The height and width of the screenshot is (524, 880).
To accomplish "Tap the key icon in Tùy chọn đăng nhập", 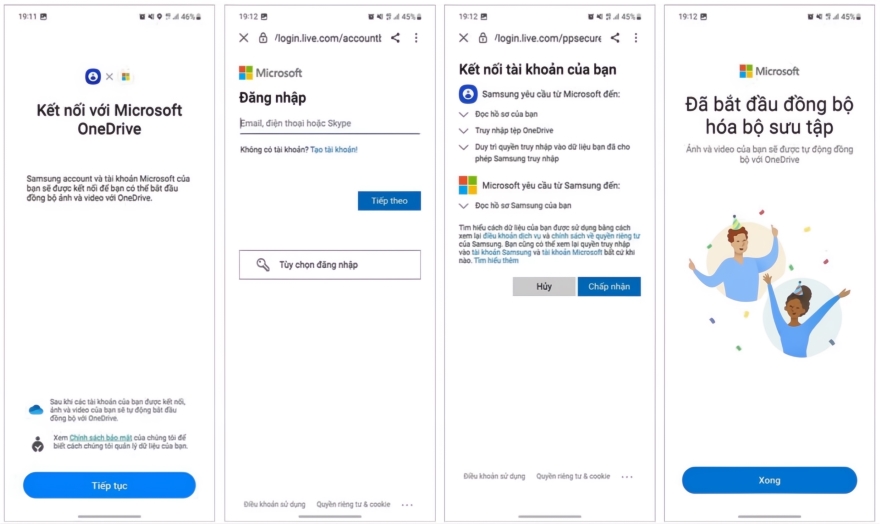I will pos(263,264).
